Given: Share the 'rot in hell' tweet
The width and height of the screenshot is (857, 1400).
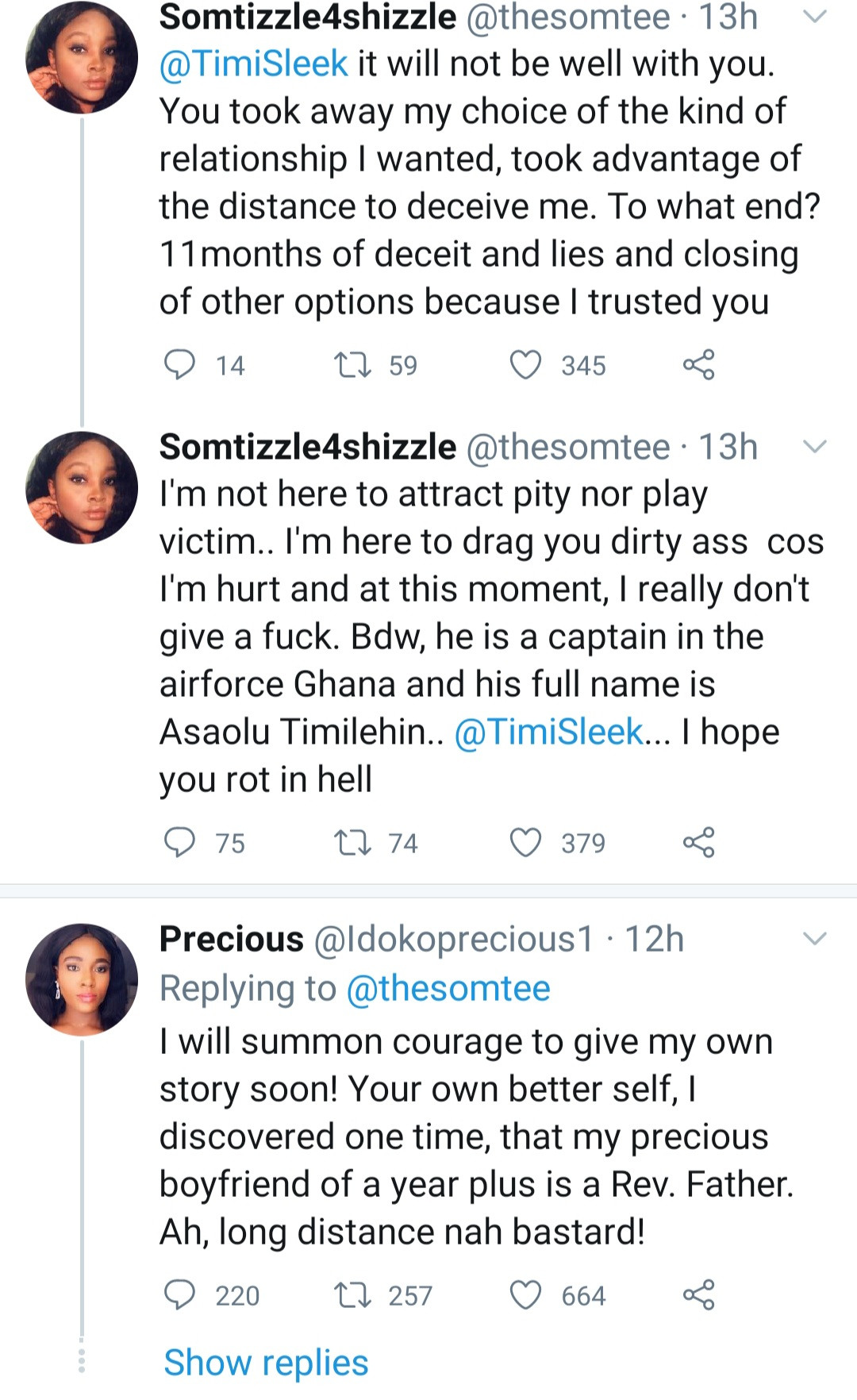Looking at the screenshot, I should 698,843.
